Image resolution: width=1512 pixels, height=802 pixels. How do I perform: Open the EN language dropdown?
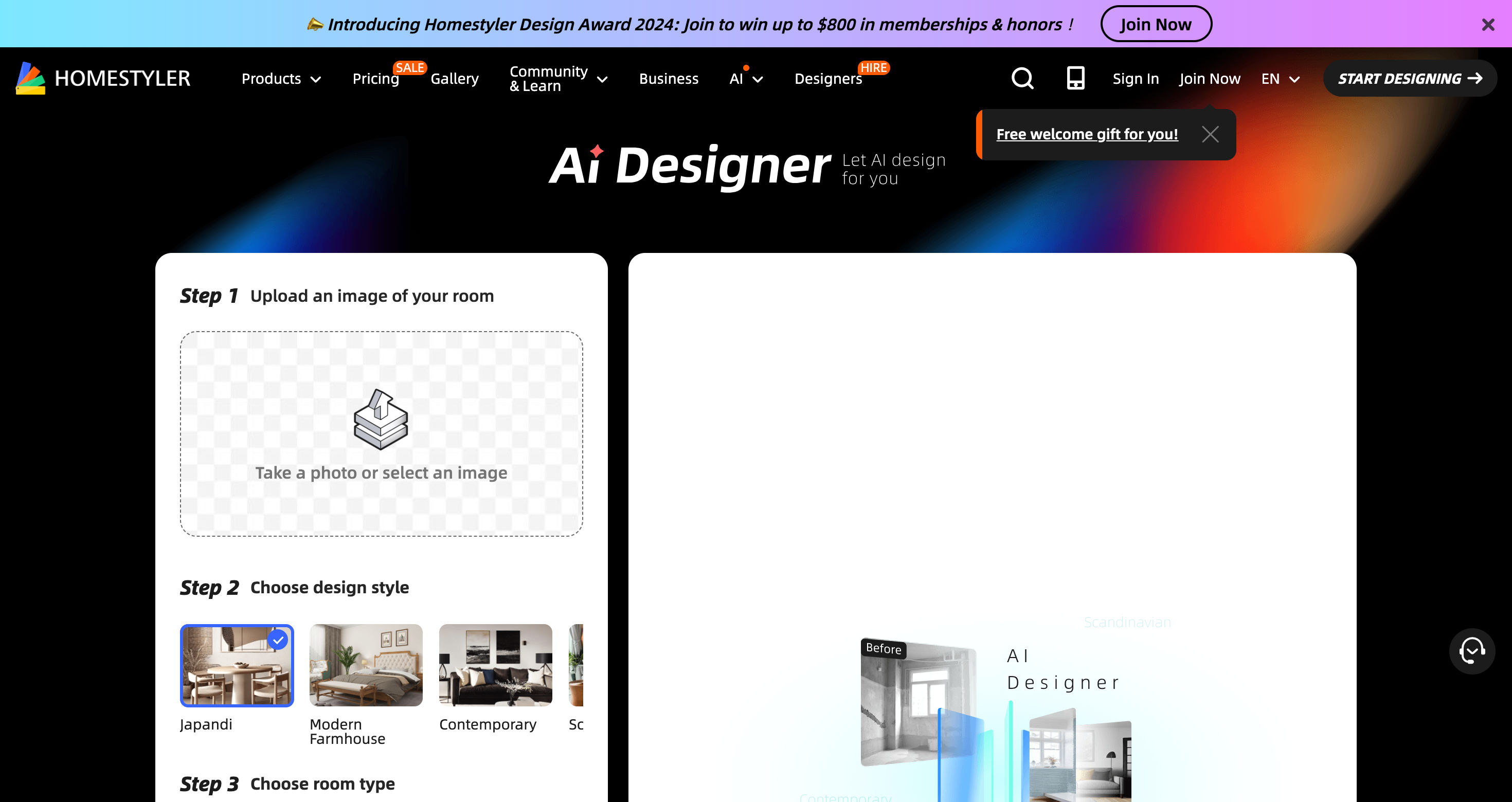tap(1280, 79)
